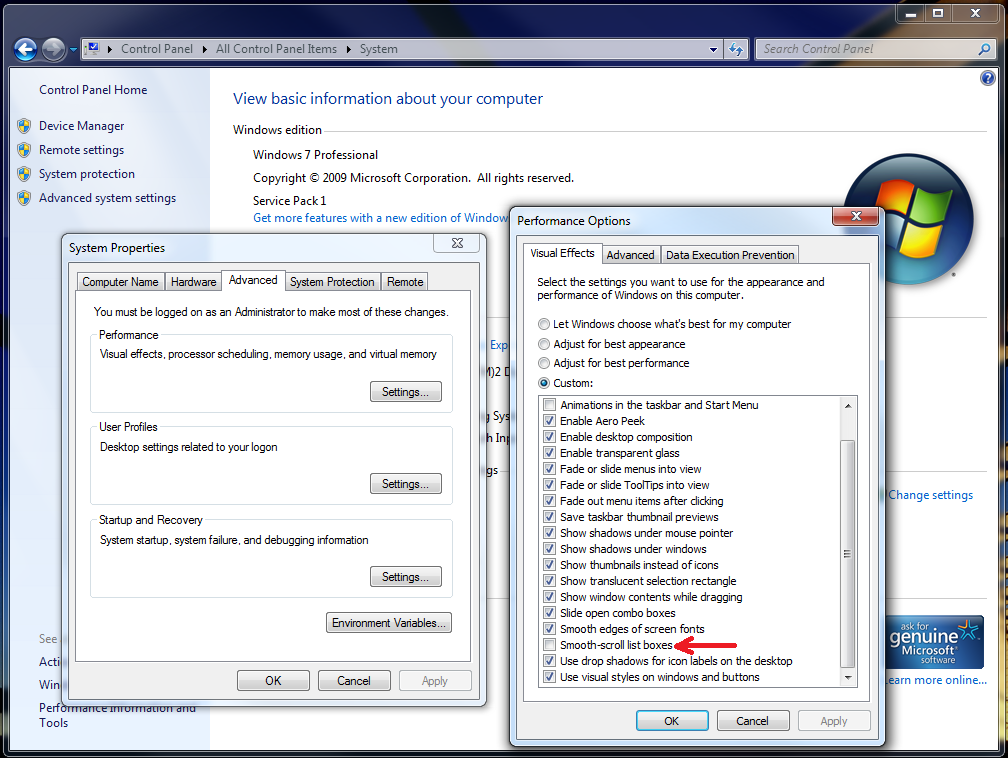Expand the arrow after Control Panel breadcrumb
The height and width of the screenshot is (758, 1008).
coord(204,50)
